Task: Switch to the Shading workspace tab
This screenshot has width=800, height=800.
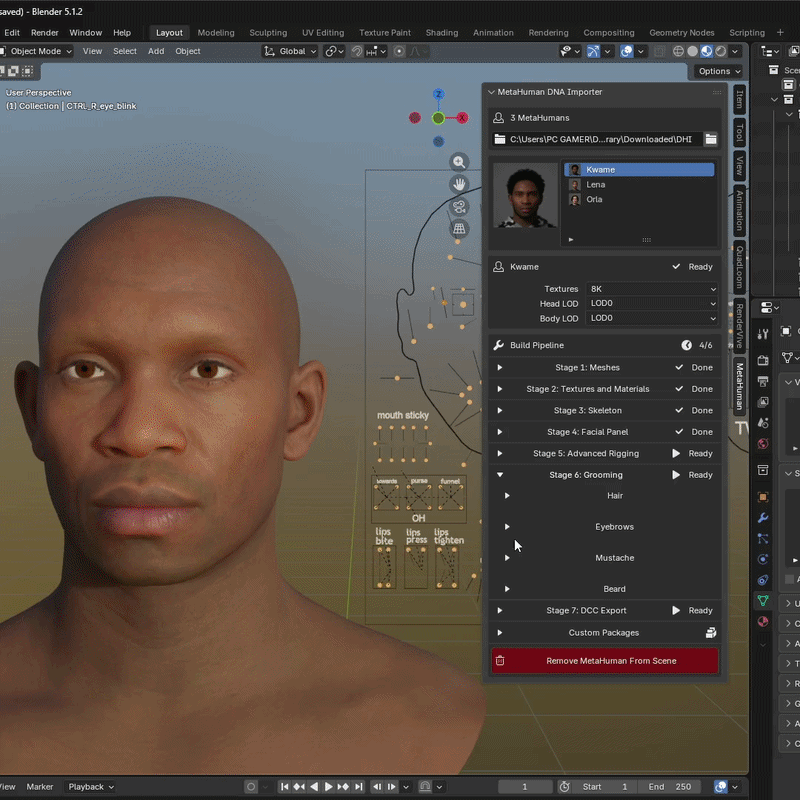Action: (442, 33)
